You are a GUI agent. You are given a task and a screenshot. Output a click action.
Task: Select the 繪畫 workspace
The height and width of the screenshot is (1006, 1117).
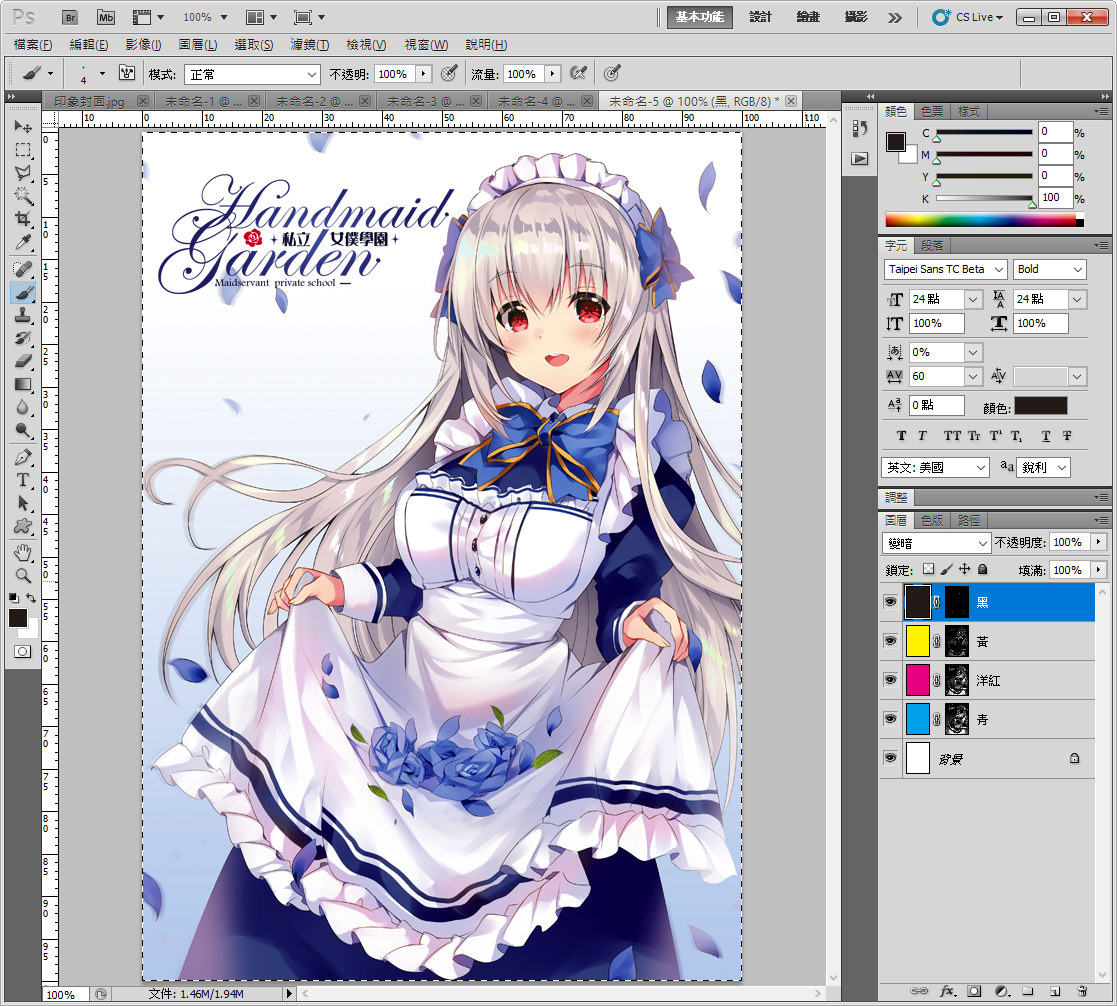(809, 17)
